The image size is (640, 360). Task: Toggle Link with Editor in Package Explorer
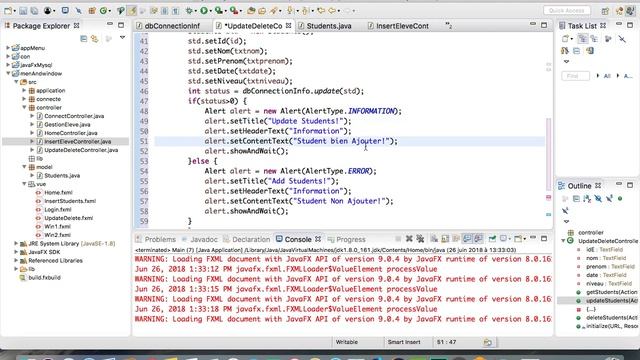click(x=95, y=38)
